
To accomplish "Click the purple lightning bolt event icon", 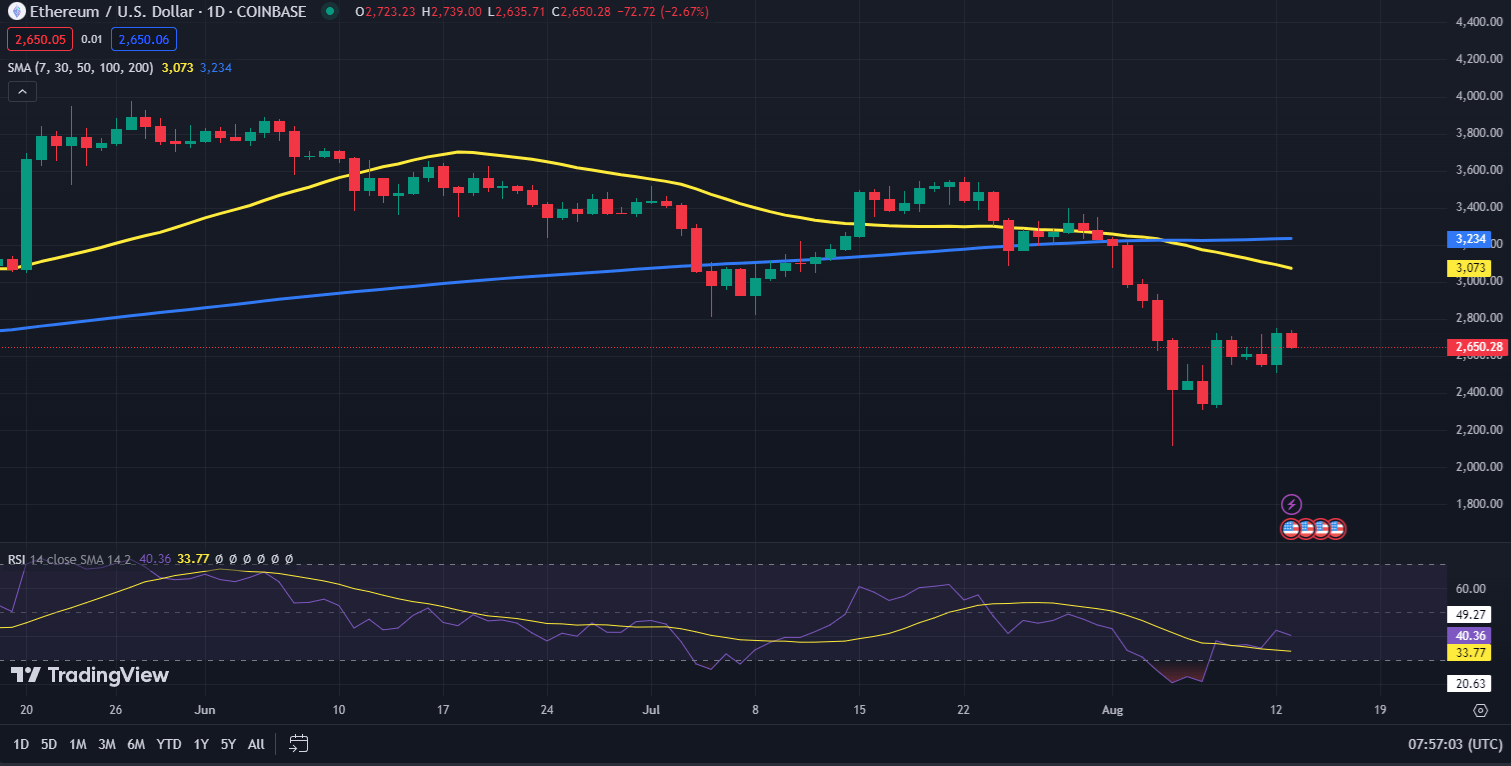I will pyautogui.click(x=1291, y=504).
